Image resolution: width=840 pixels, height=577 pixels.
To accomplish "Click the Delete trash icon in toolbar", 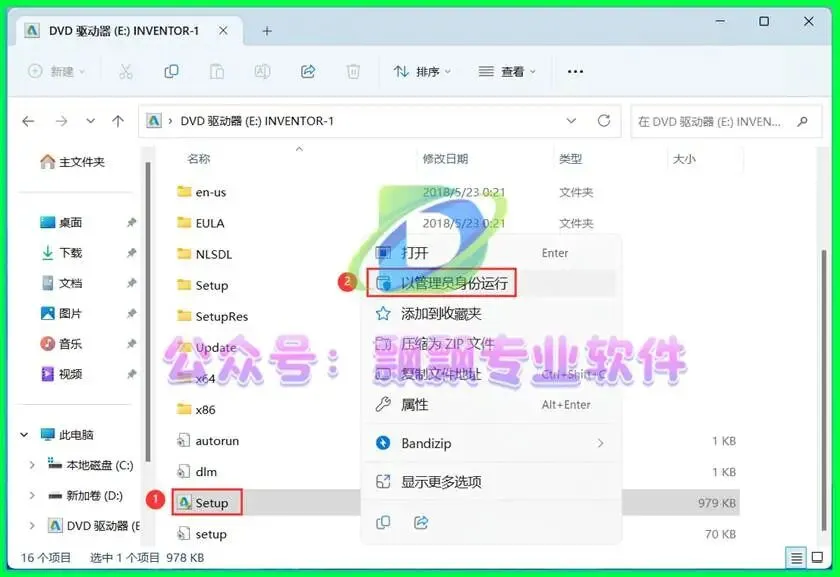I will (353, 71).
